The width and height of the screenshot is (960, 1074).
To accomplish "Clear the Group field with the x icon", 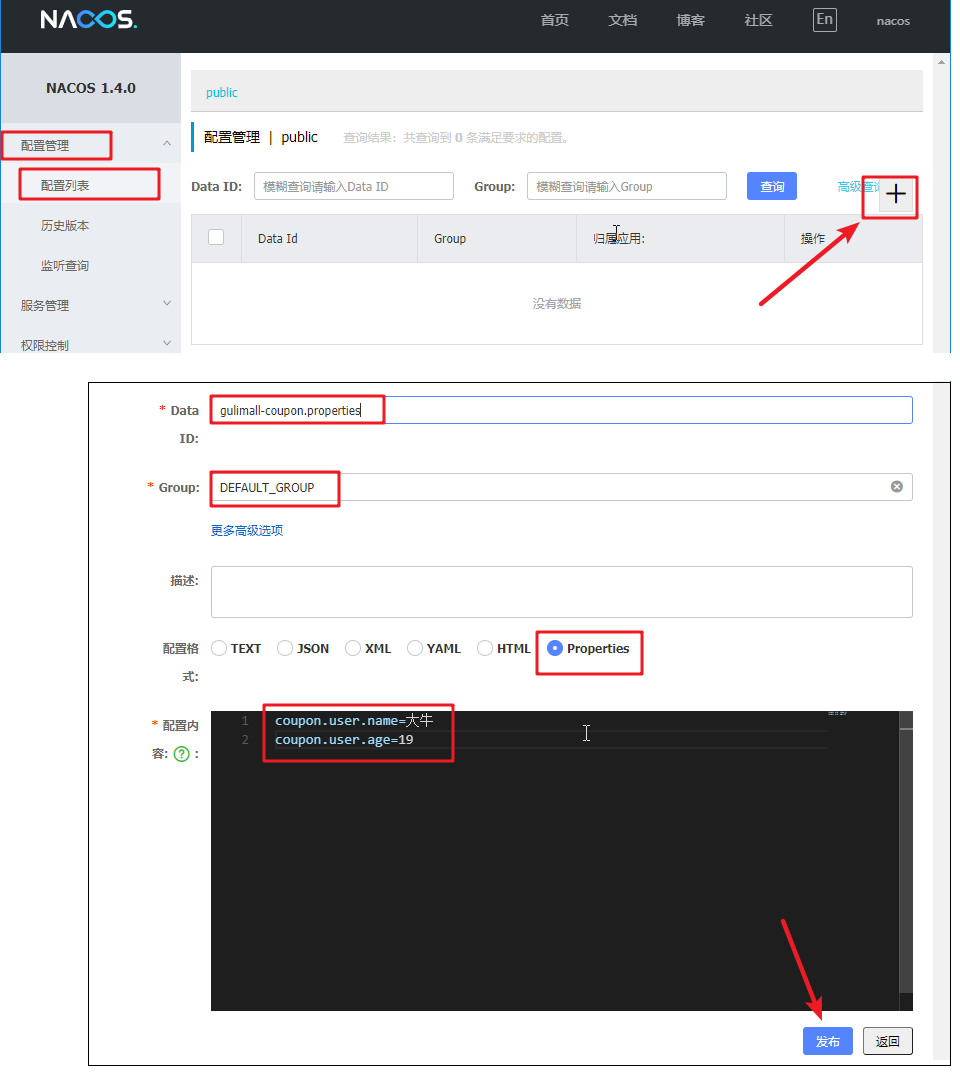I will click(x=896, y=486).
